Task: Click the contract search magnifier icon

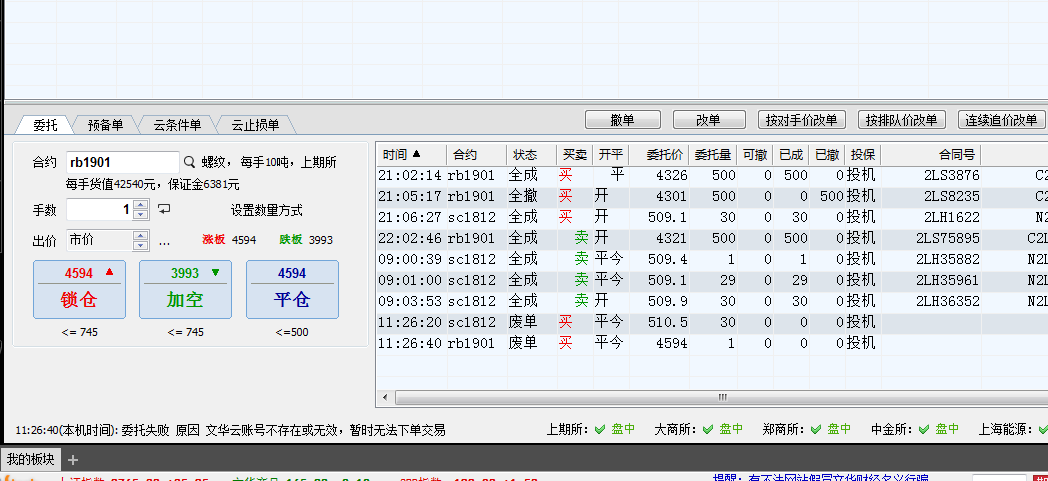Action: click(189, 162)
